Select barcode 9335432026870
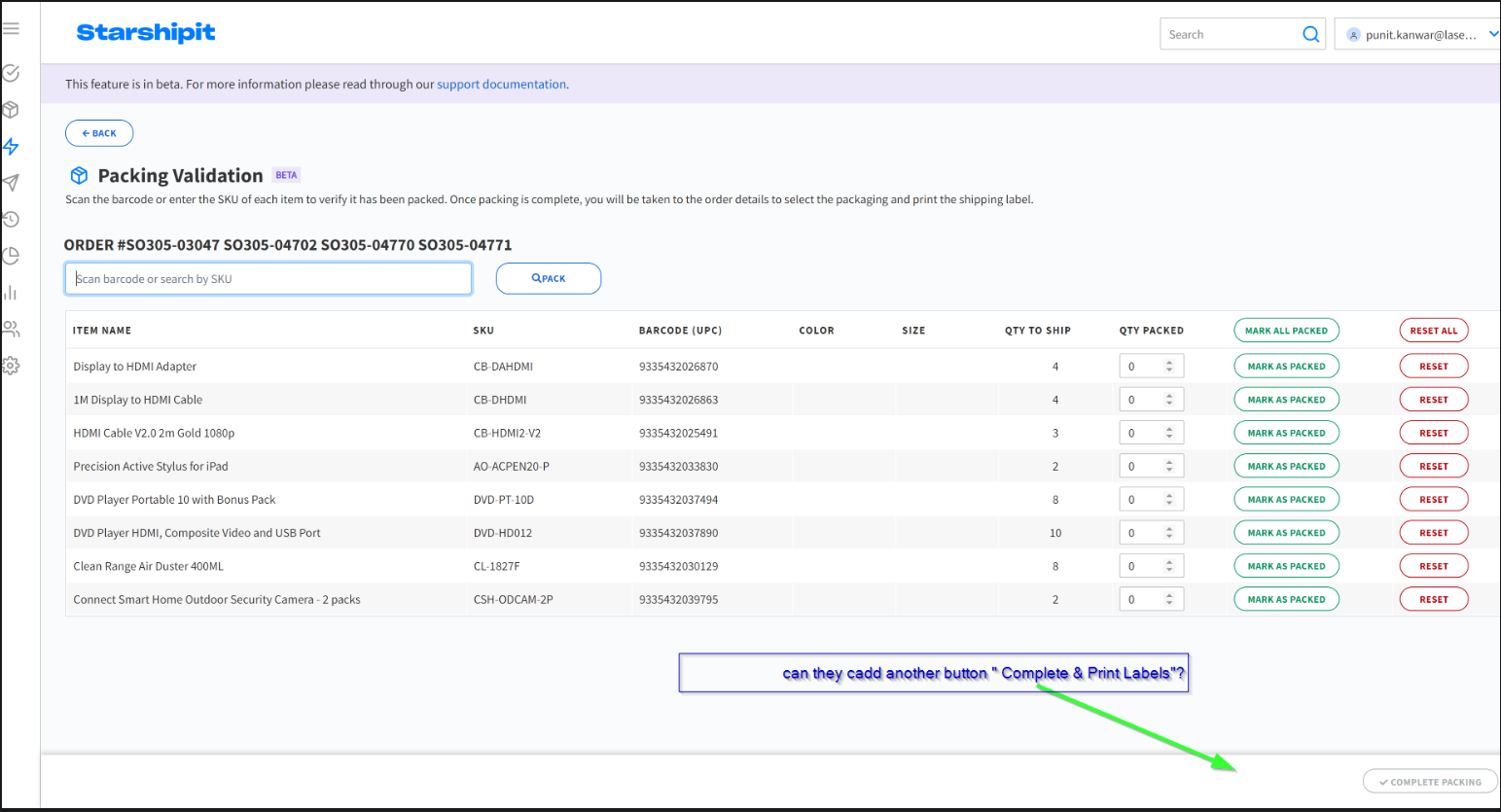 coord(679,367)
